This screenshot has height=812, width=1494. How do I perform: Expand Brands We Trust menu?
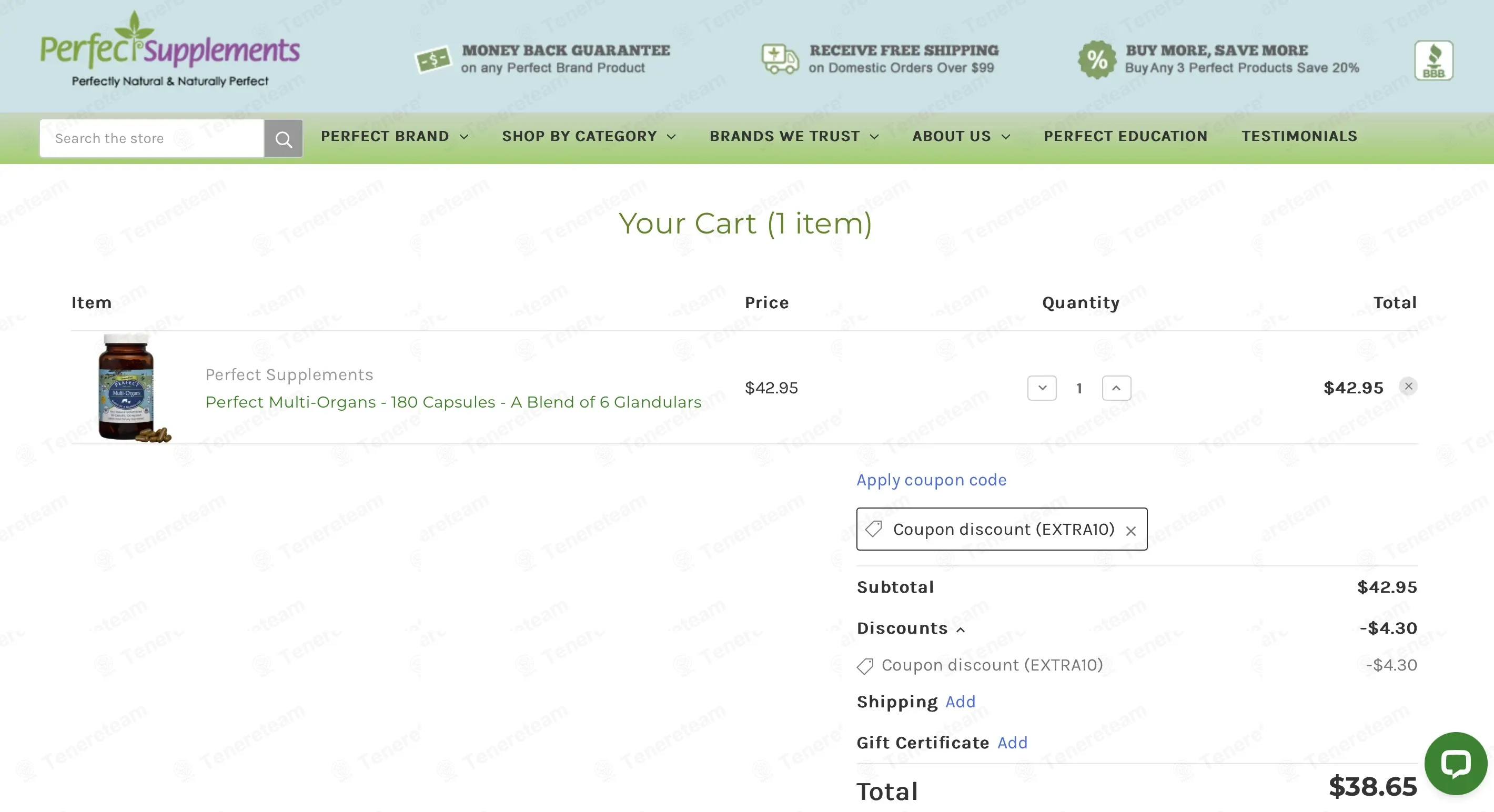tap(794, 136)
